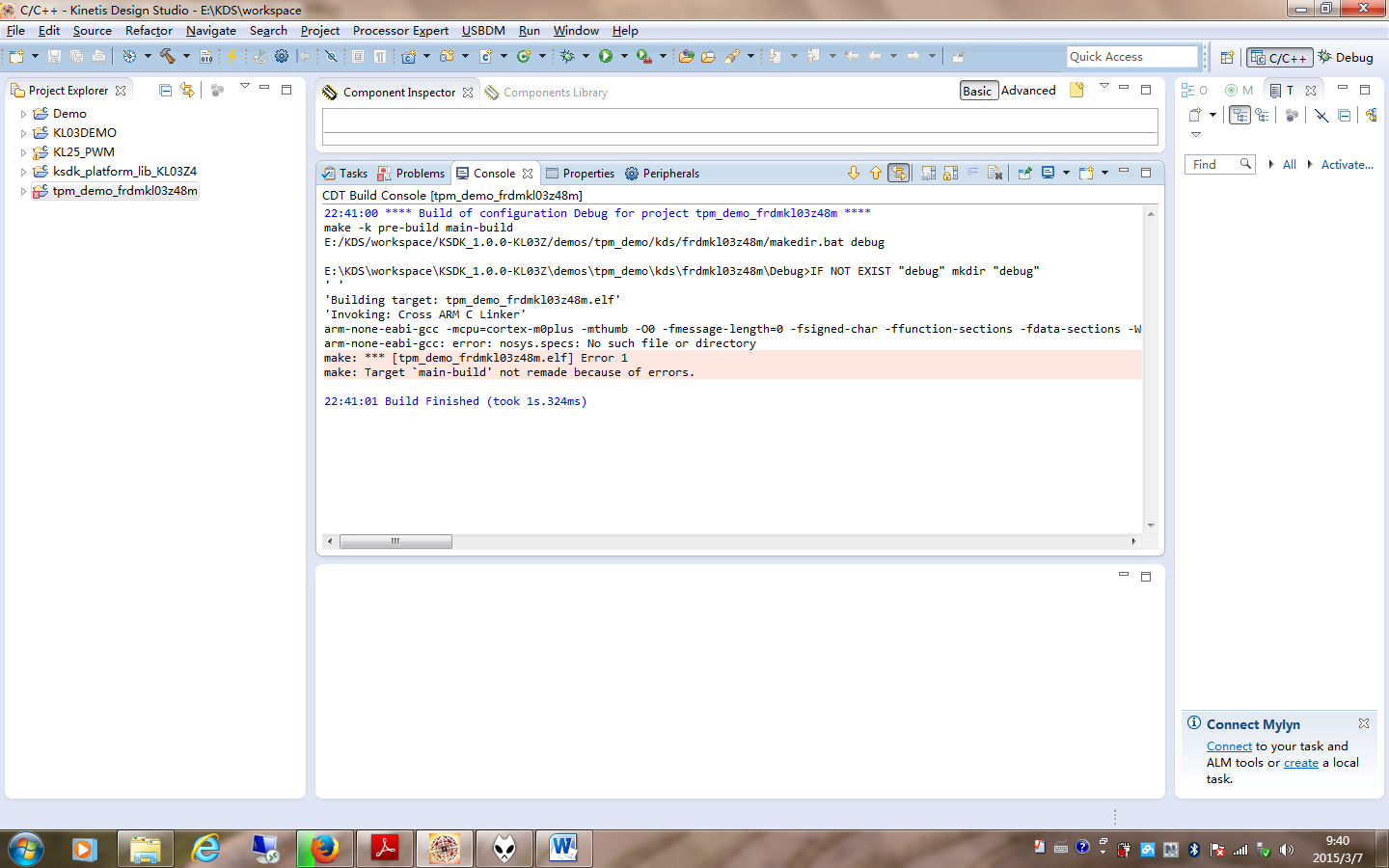Screen dimensions: 1389x868
Task: Click the blue gear toolbar icon
Action: 282,57
